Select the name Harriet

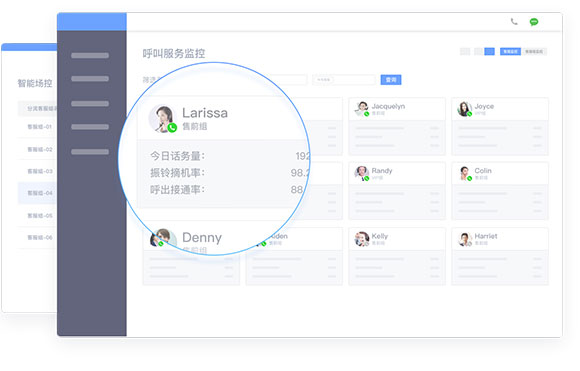coord(486,236)
